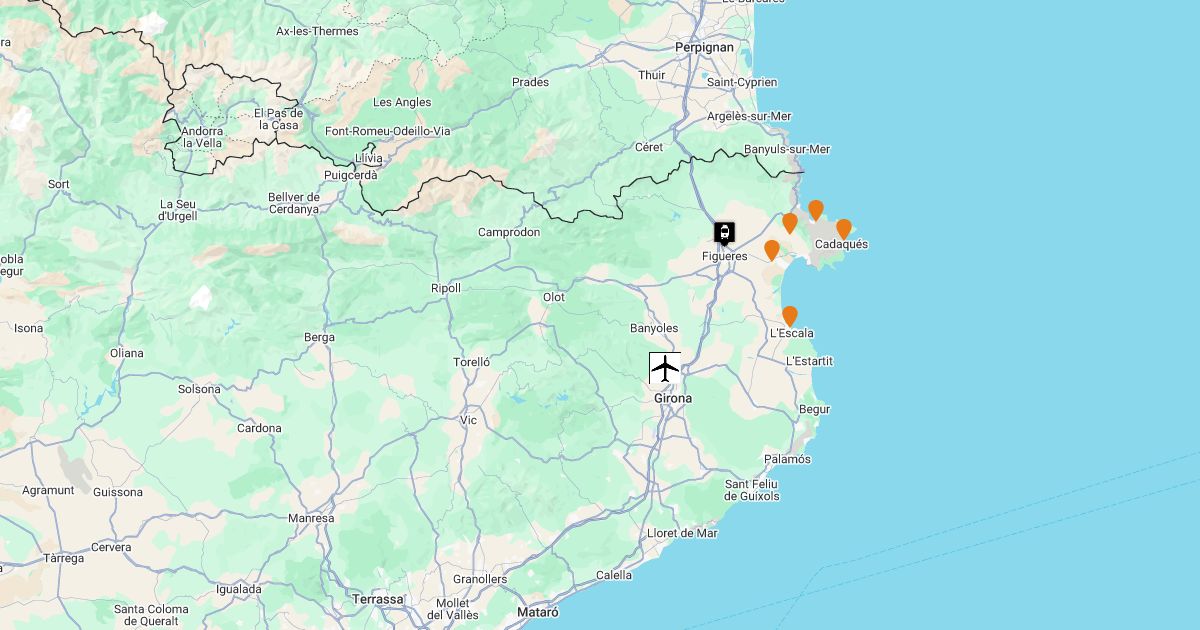Click the Ripoll town label
1200x630 pixels.
click(446, 288)
